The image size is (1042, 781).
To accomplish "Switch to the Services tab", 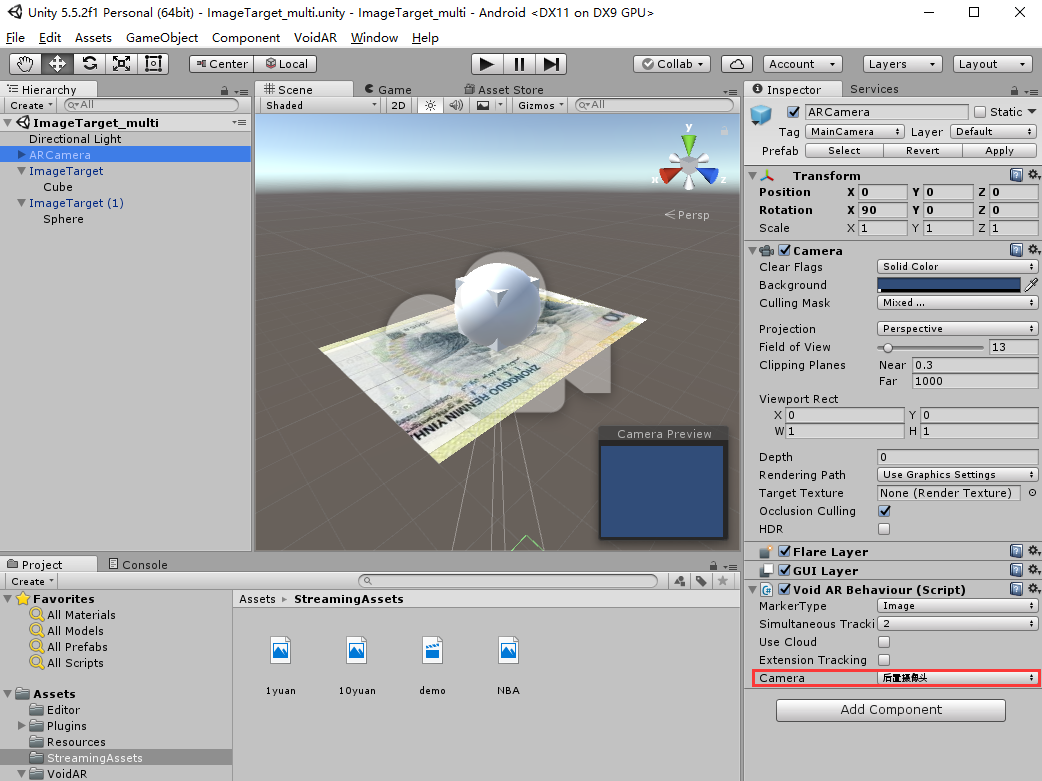I will 874,89.
